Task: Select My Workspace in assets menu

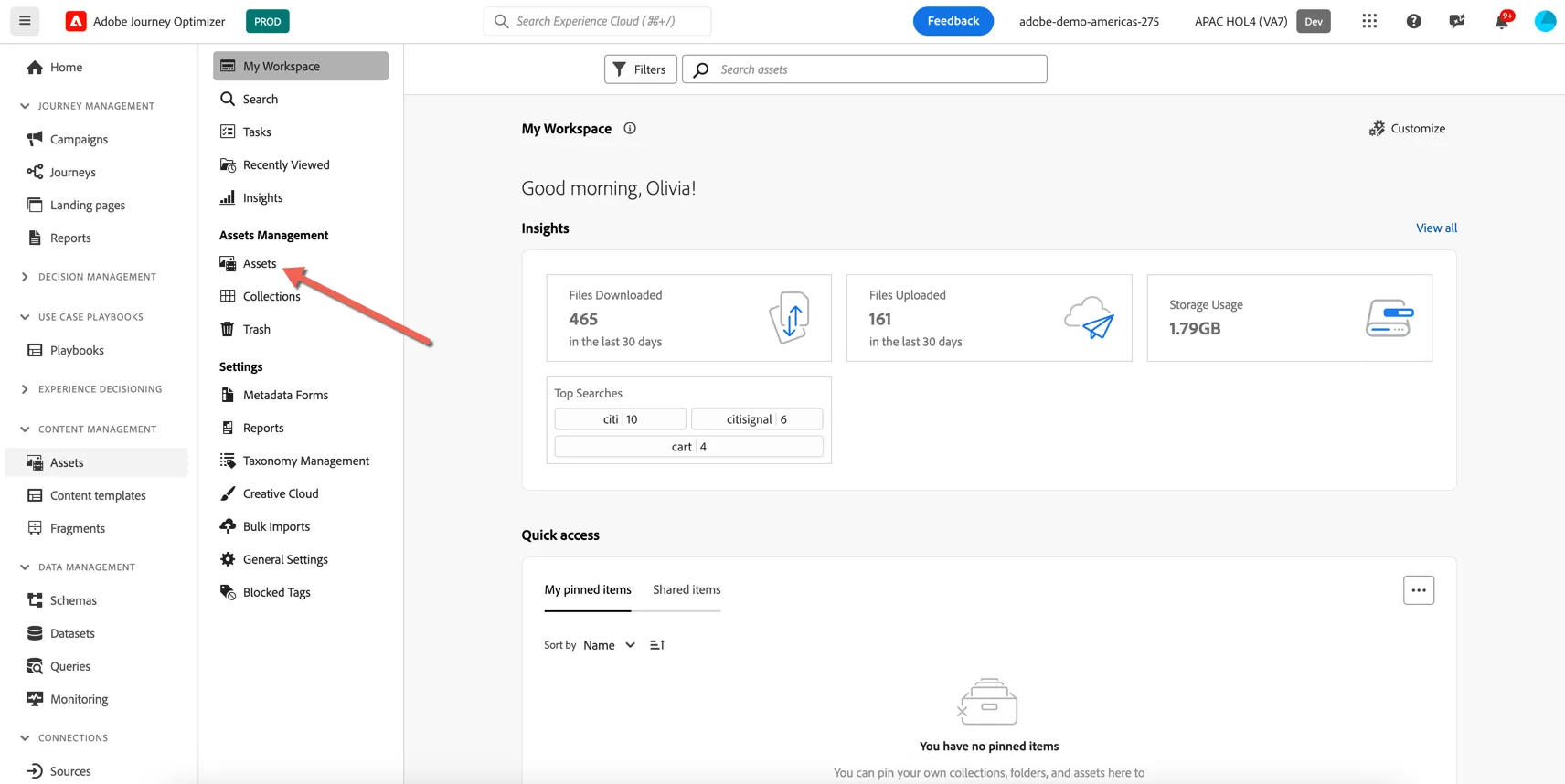Action: 301,66
